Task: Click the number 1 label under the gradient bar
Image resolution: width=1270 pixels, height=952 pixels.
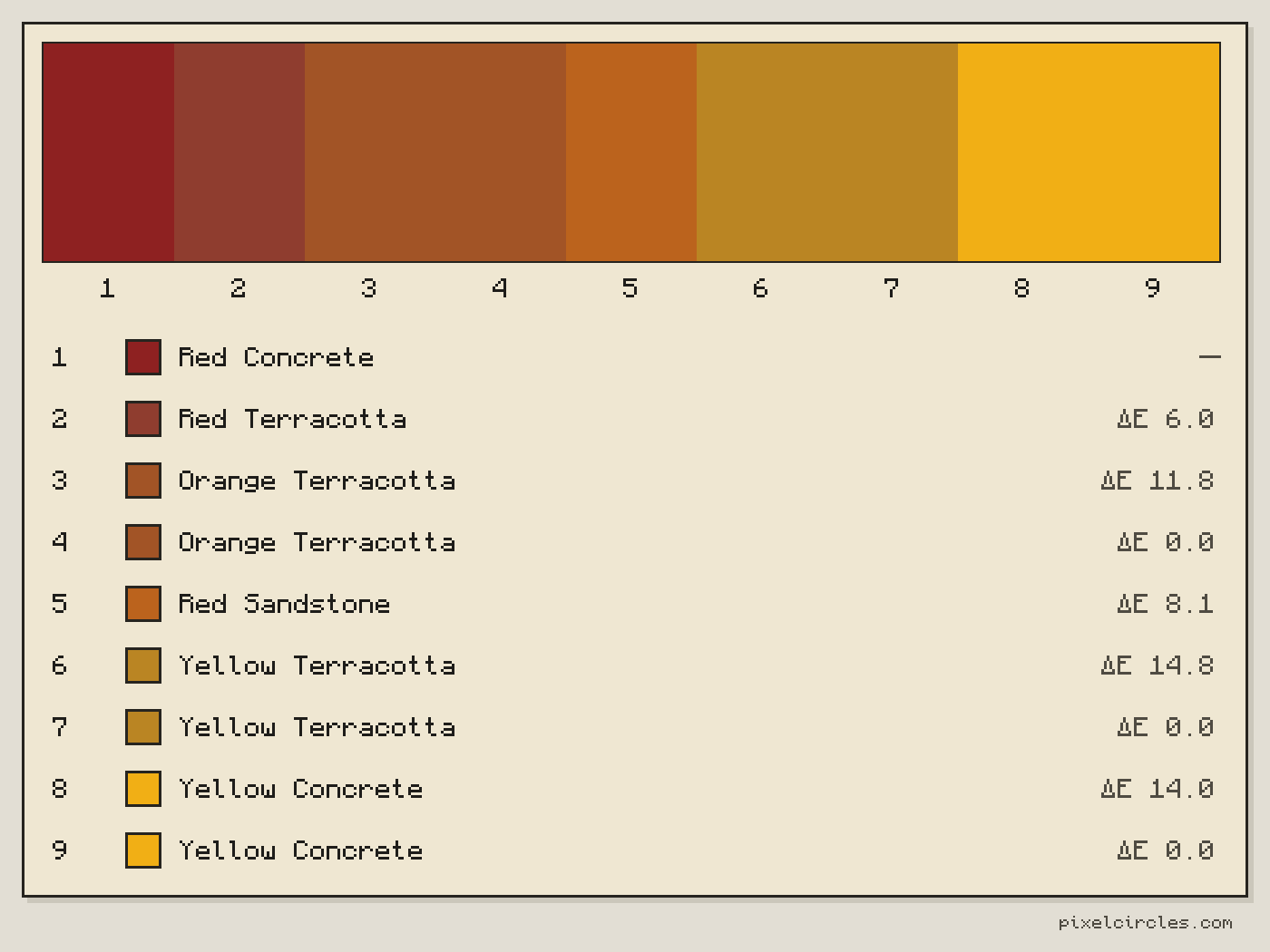Action: [107, 288]
